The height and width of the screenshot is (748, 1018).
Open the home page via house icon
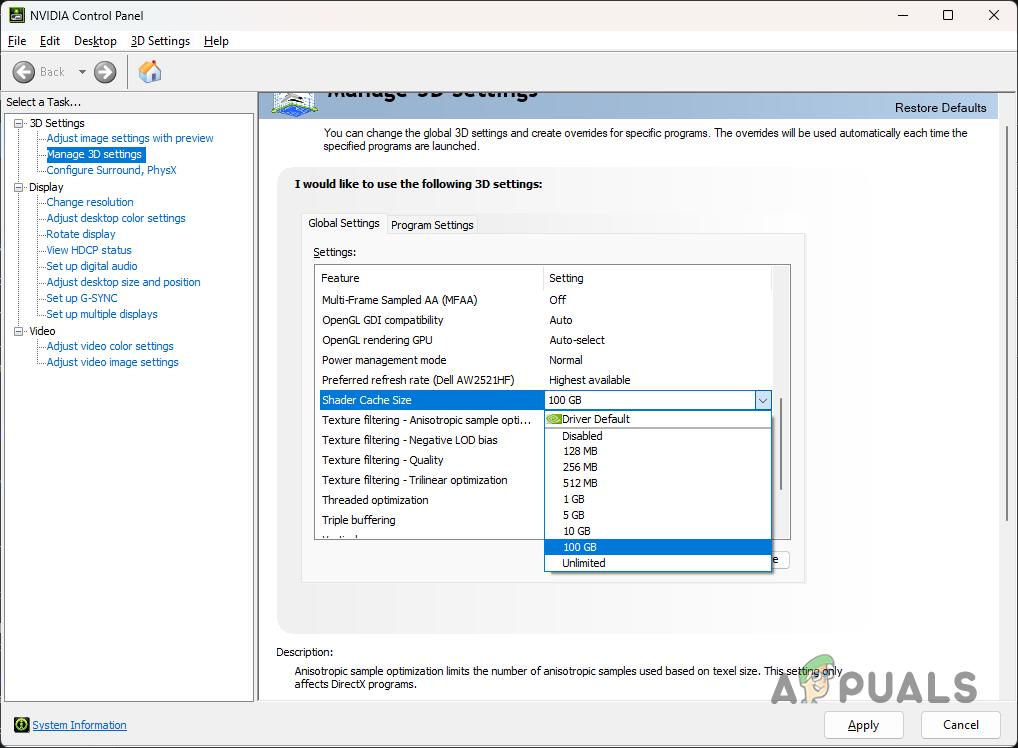pyautogui.click(x=151, y=71)
